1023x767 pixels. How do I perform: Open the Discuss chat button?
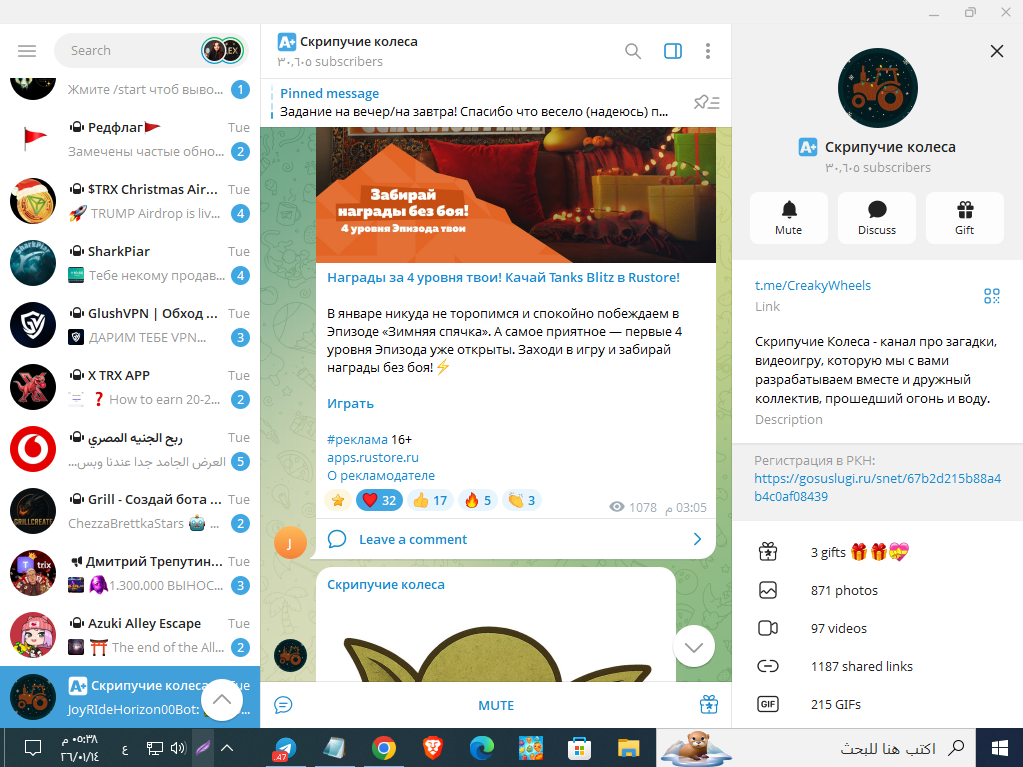(877, 218)
